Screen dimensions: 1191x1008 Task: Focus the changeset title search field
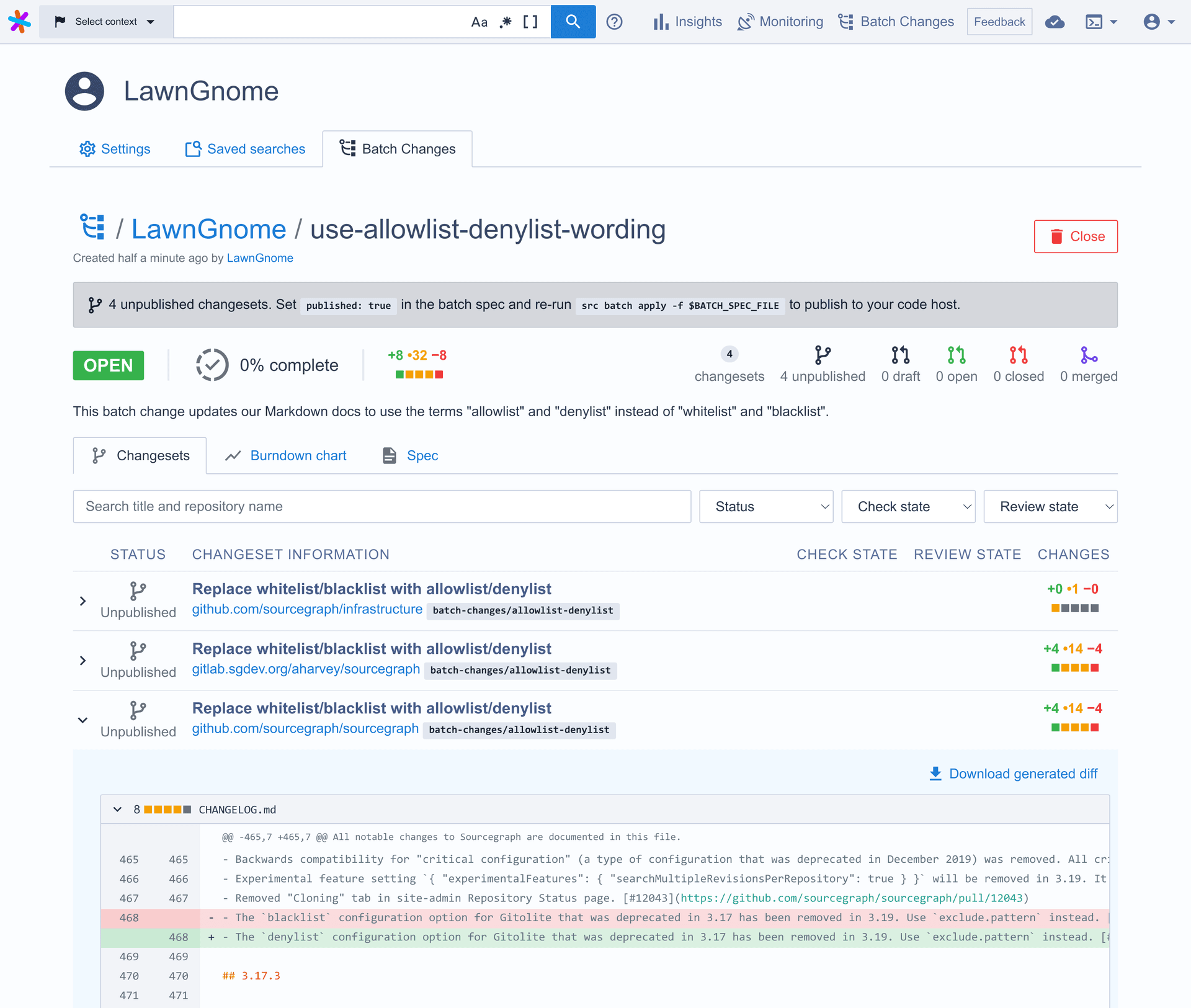click(x=382, y=507)
